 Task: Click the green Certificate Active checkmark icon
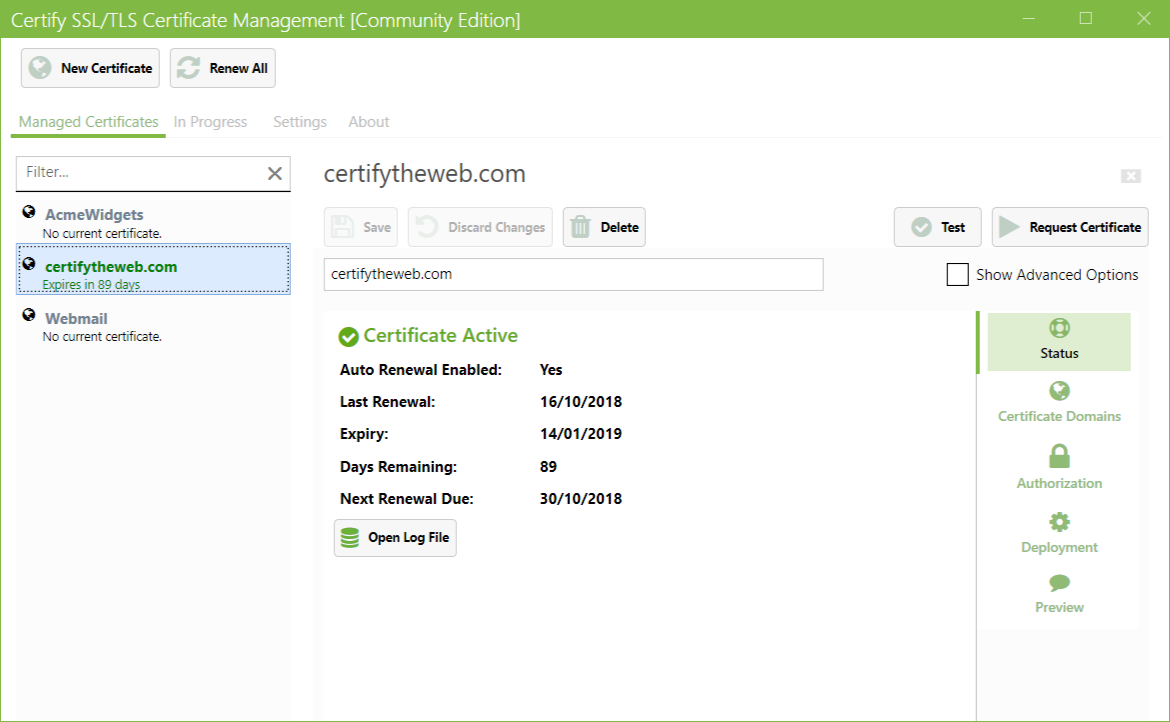click(x=348, y=337)
